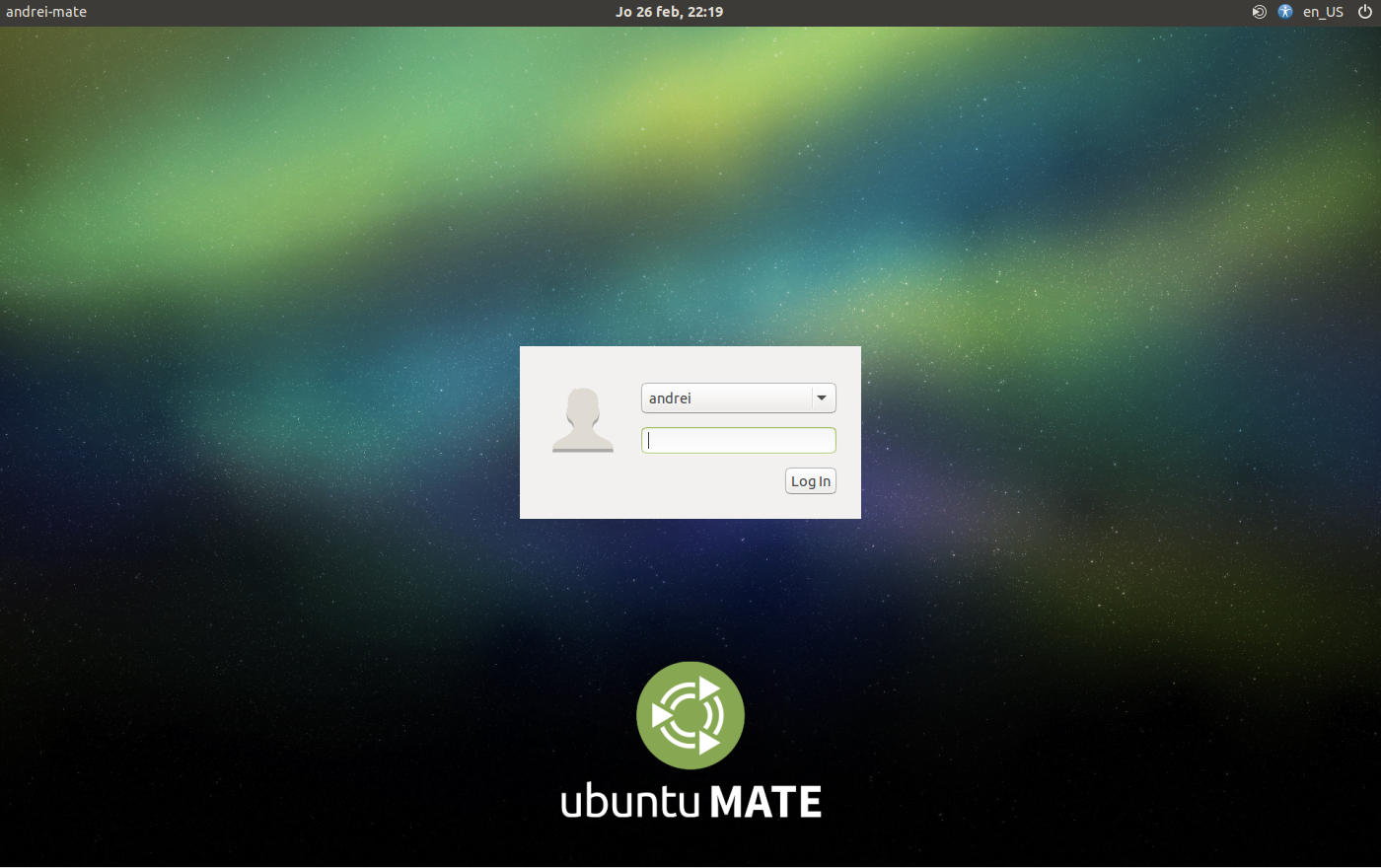Open the session indicator menu icon
Image resolution: width=1381 pixels, height=868 pixels.
click(x=1259, y=12)
